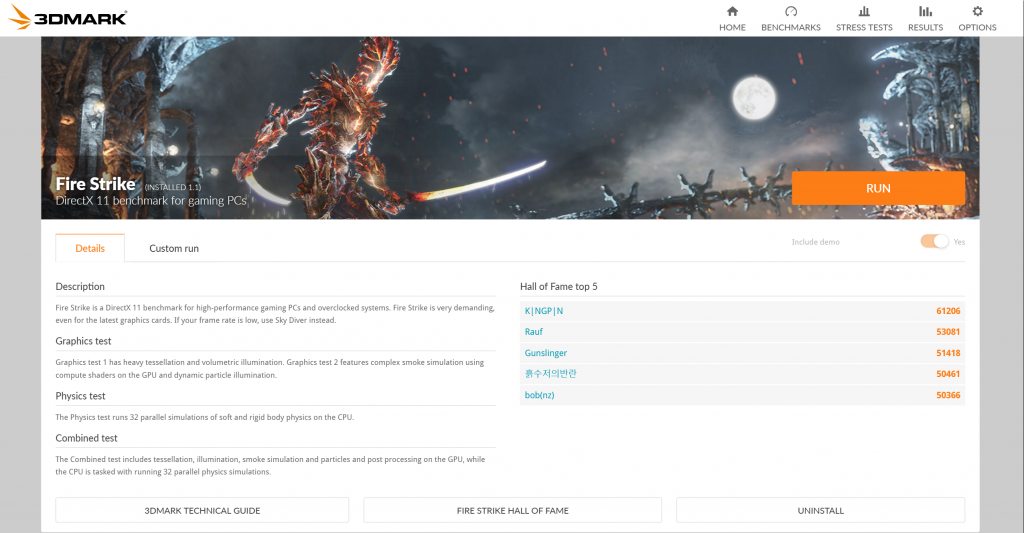The width and height of the screenshot is (1024, 533).
Task: Open Gunslinger's hall of fame entry
Action: click(546, 353)
